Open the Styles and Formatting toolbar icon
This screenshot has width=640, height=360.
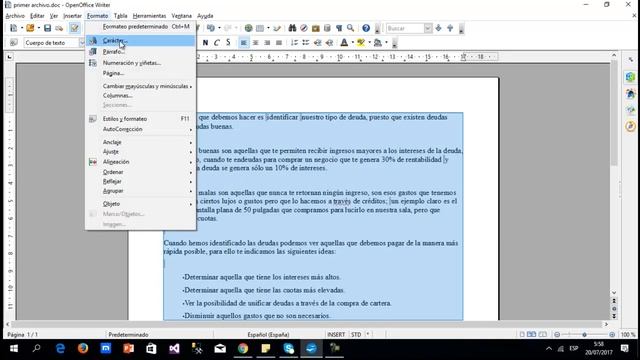point(13,42)
